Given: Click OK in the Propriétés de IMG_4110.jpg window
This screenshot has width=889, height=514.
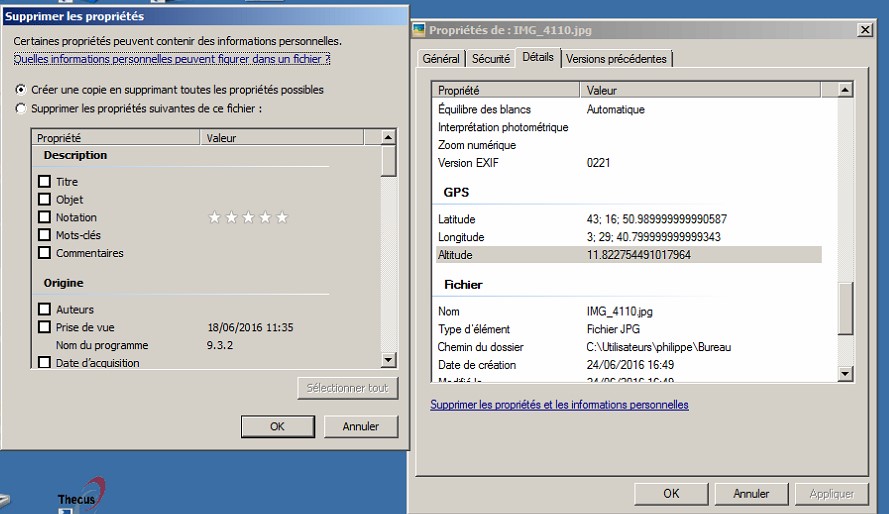Looking at the screenshot, I should click(671, 494).
